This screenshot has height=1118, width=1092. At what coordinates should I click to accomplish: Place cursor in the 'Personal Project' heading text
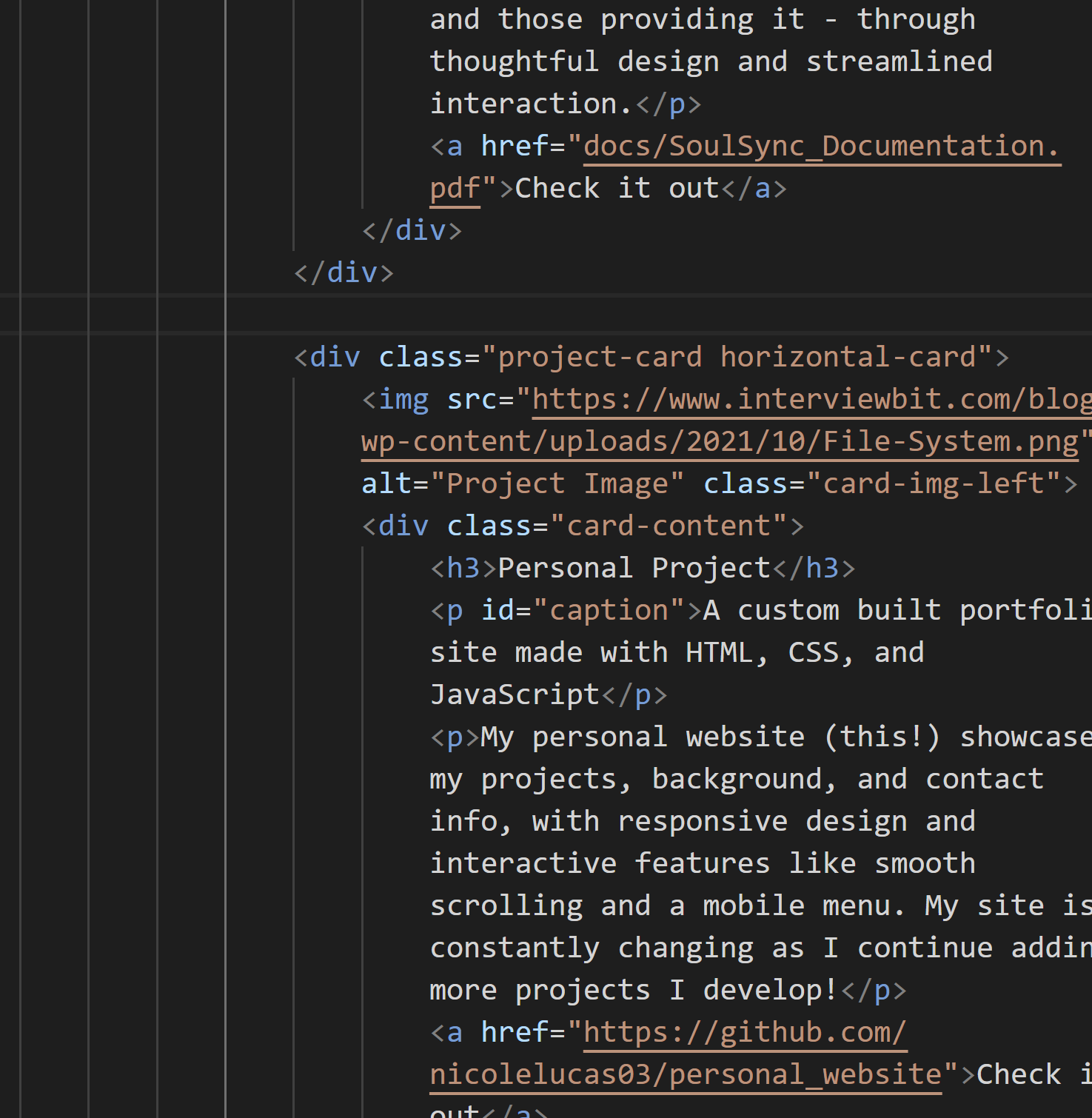tap(633, 567)
